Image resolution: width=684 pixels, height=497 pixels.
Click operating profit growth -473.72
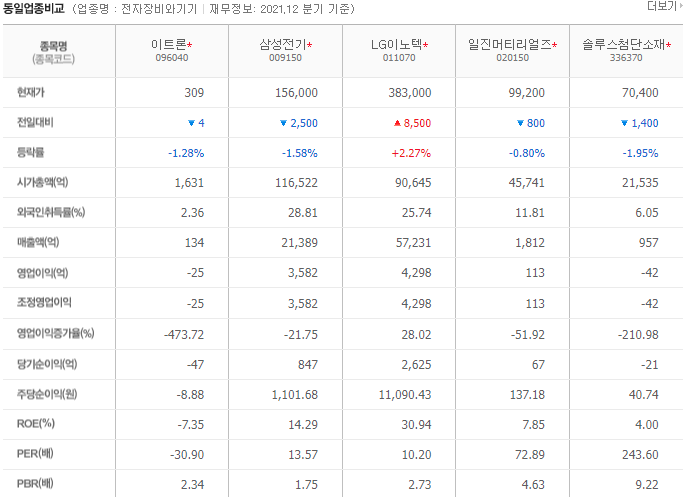coord(184,335)
